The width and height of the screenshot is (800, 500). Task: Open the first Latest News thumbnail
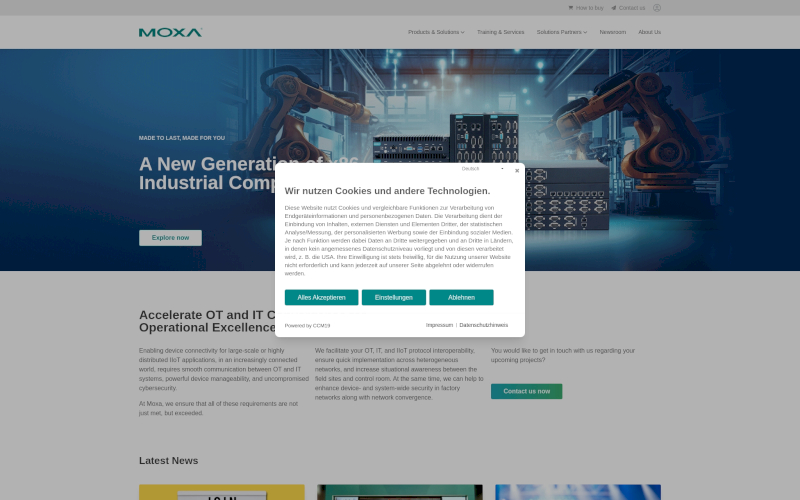[221, 492]
